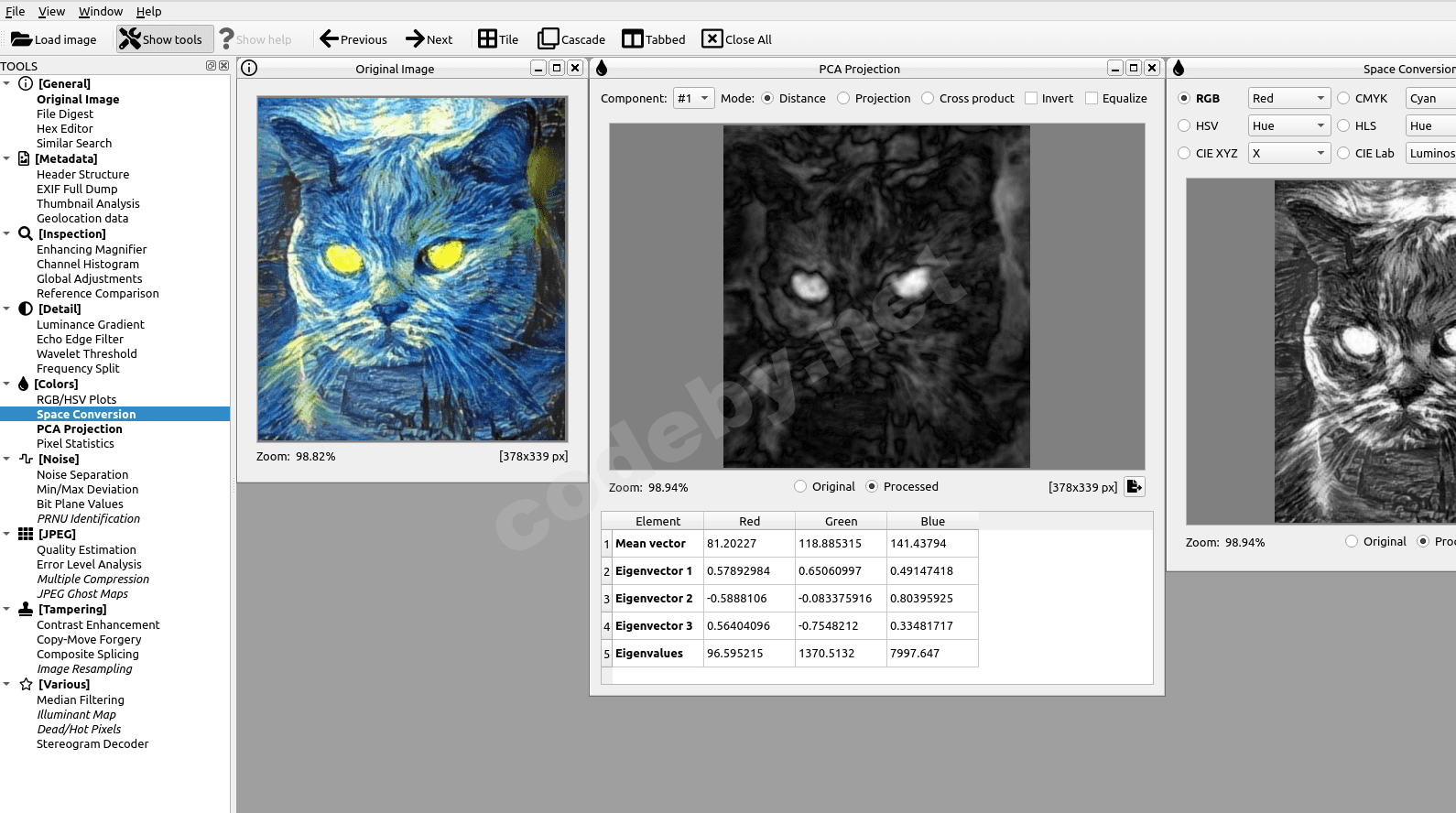The width and height of the screenshot is (1456, 813).
Task: Open the Window menu
Action: tap(101, 12)
